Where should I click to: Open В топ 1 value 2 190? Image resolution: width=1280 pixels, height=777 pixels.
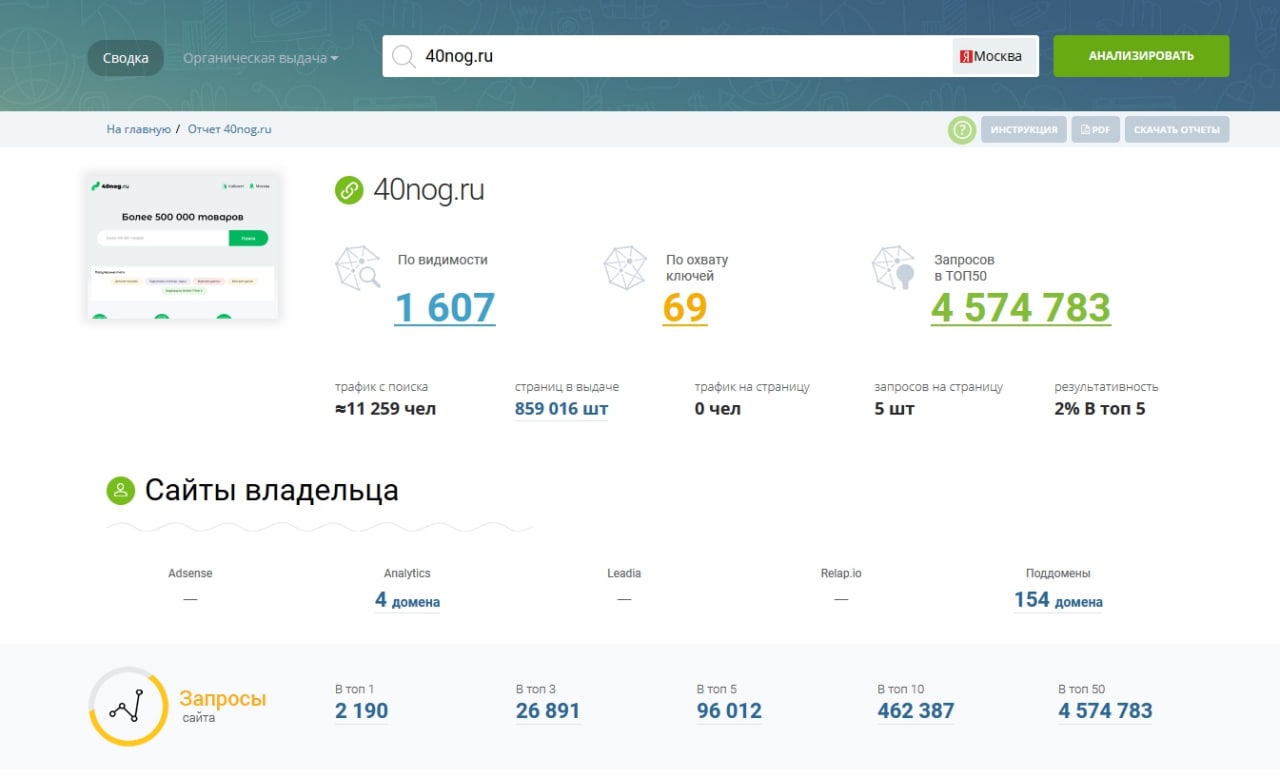361,711
